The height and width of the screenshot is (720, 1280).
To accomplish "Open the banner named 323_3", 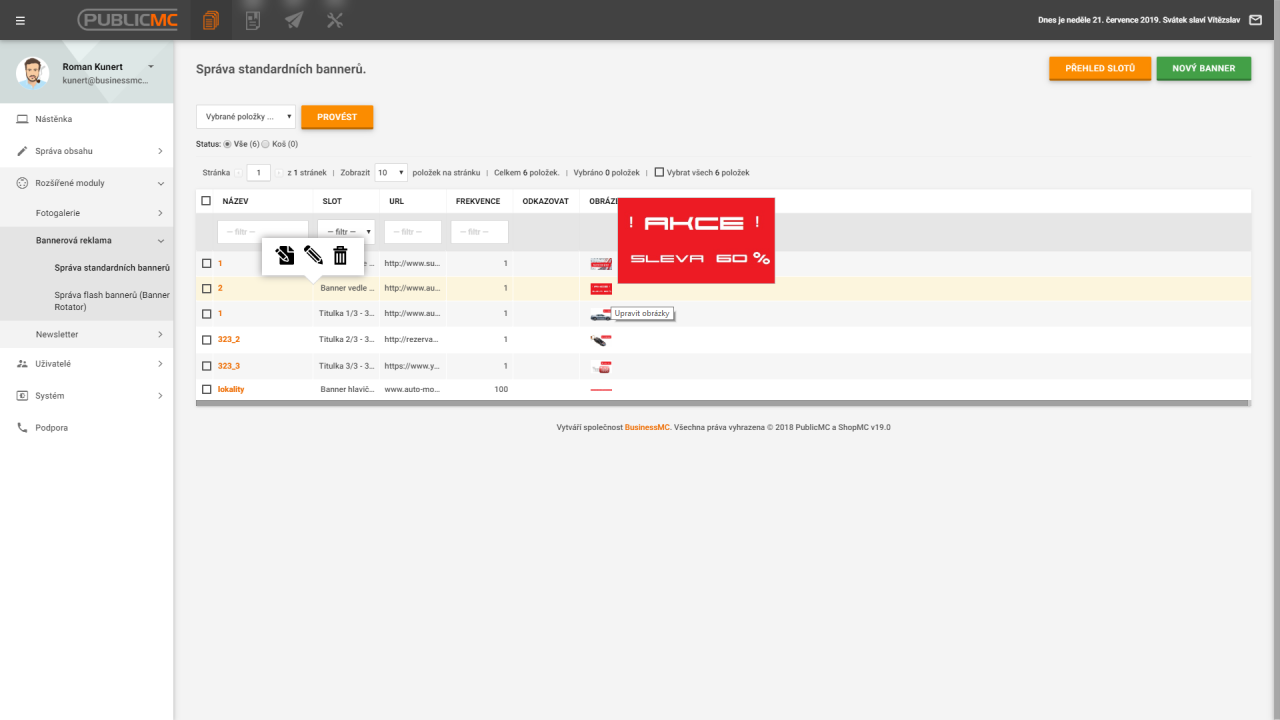I will (x=229, y=366).
